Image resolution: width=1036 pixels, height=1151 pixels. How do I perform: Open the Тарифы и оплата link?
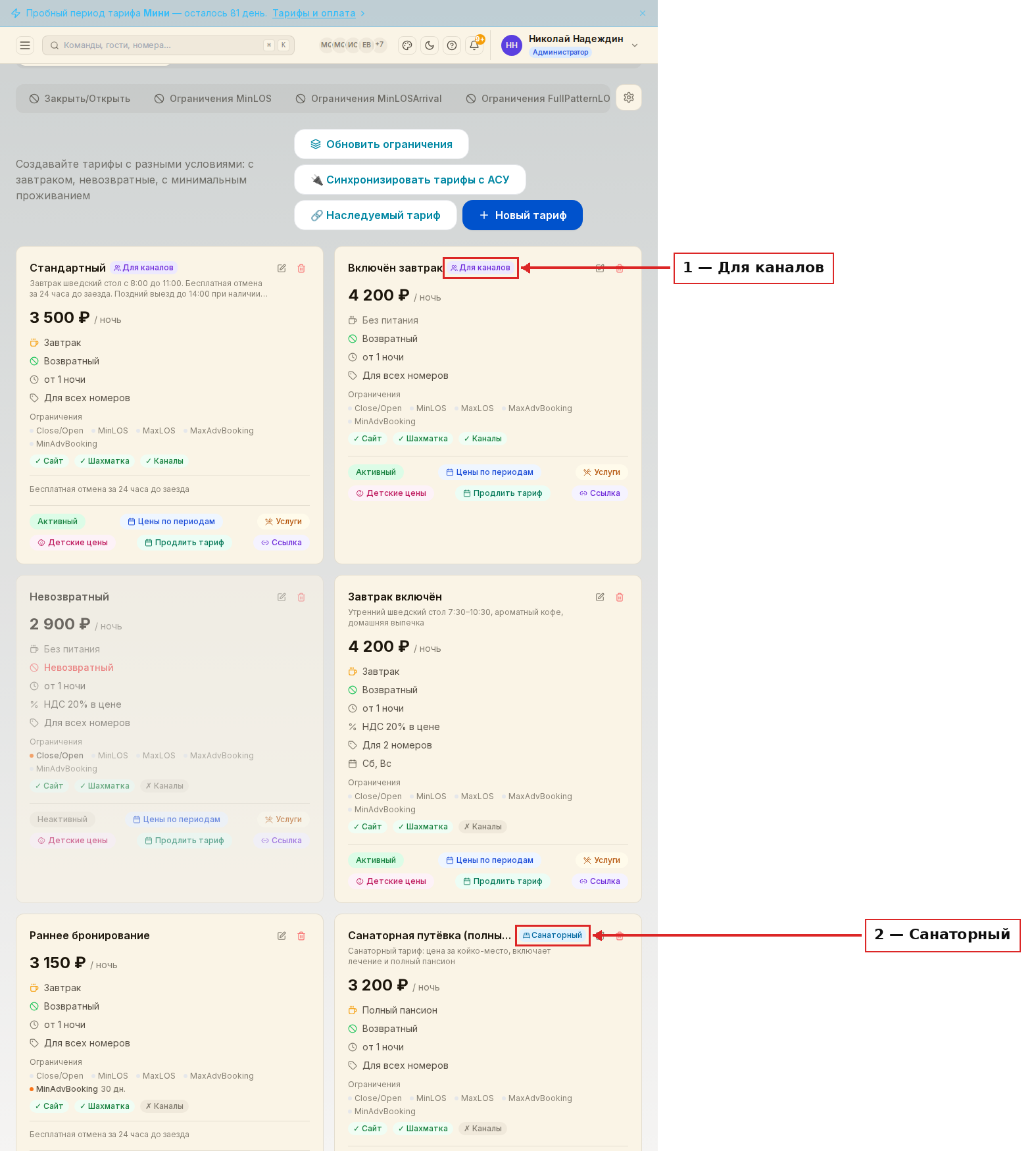coord(314,13)
